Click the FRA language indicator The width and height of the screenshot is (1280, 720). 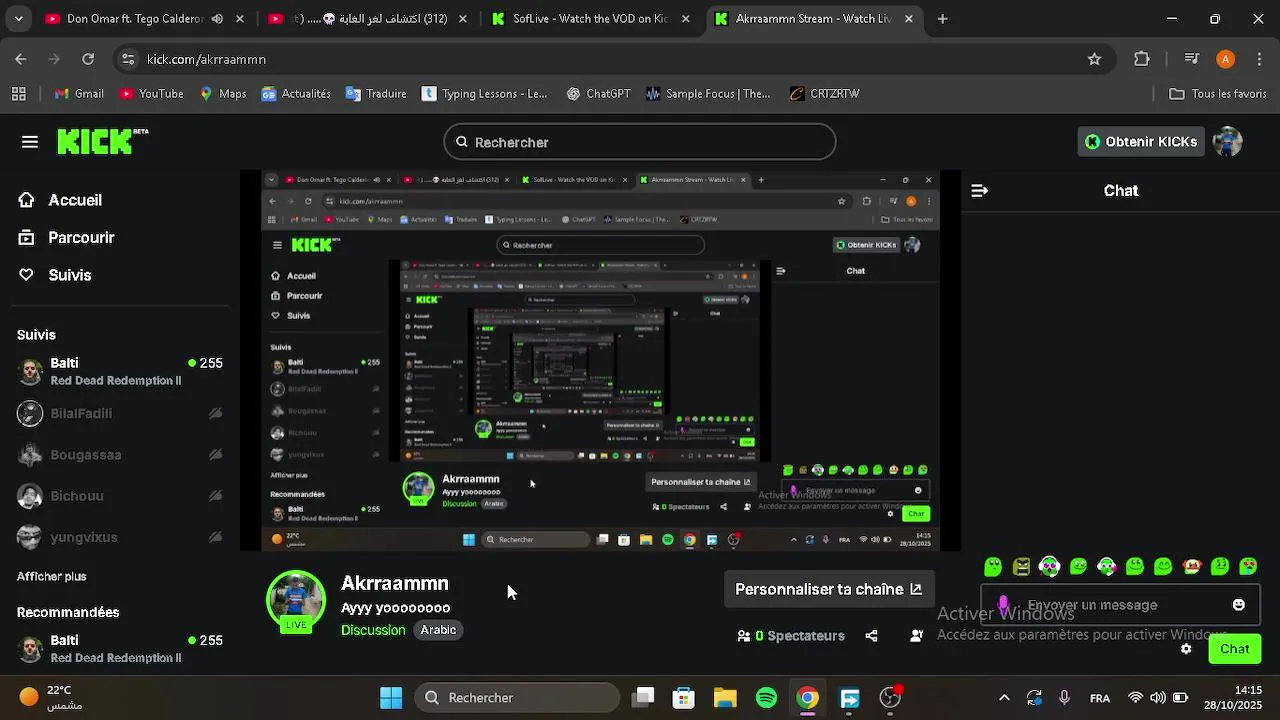(x=1100, y=698)
